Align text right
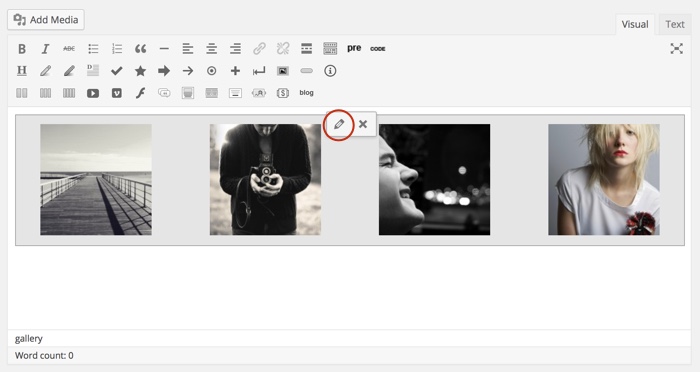This screenshot has width=700, height=372. (x=235, y=49)
